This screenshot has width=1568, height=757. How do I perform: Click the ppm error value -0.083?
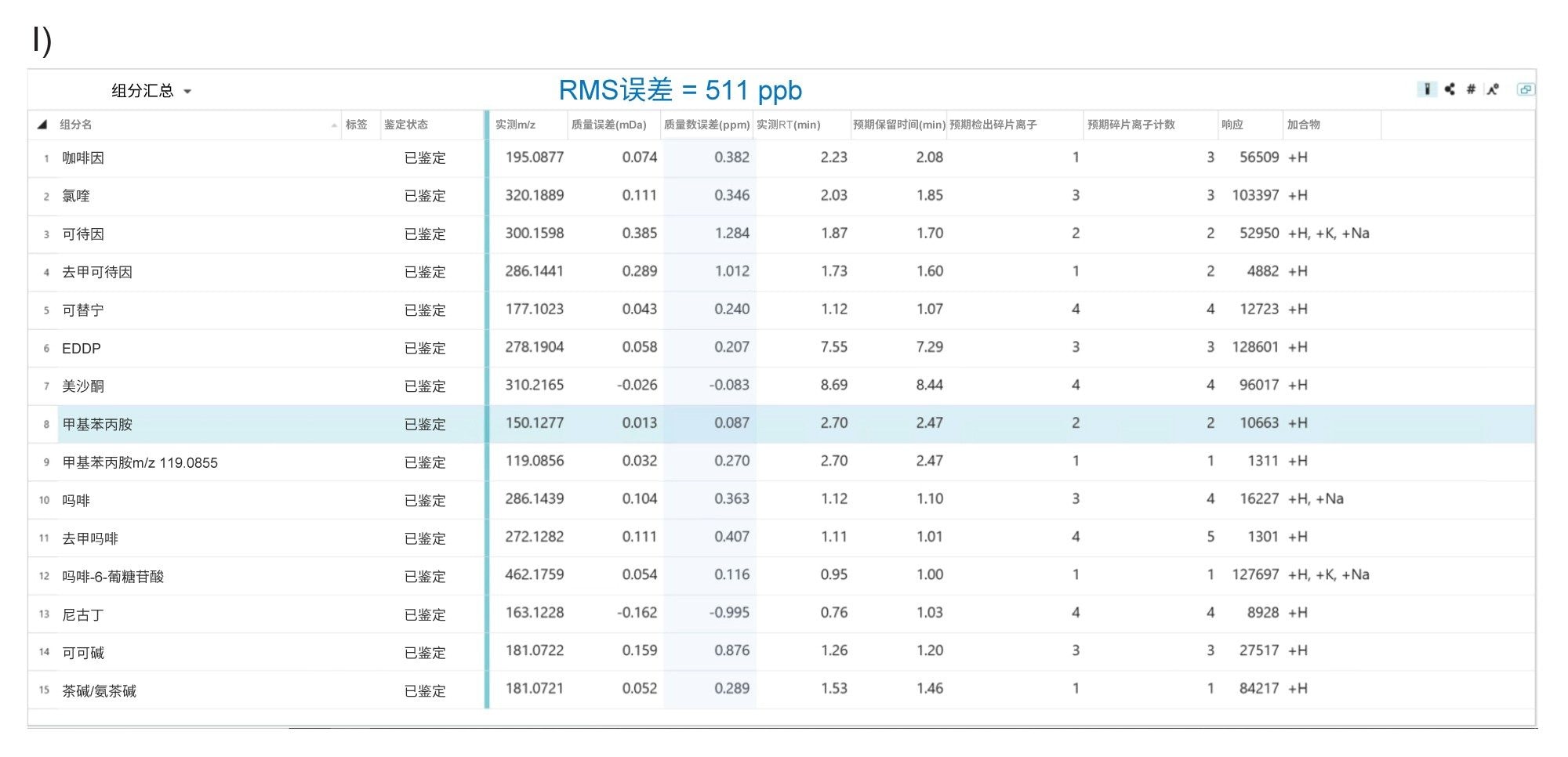(729, 386)
